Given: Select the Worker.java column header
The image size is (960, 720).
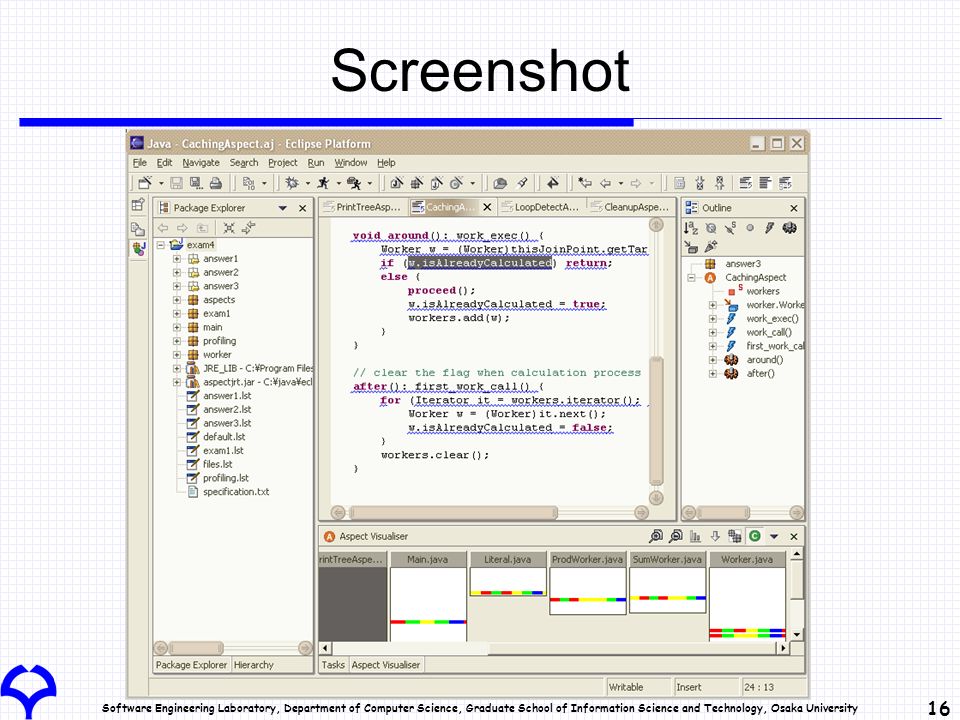Looking at the screenshot, I should (746, 560).
